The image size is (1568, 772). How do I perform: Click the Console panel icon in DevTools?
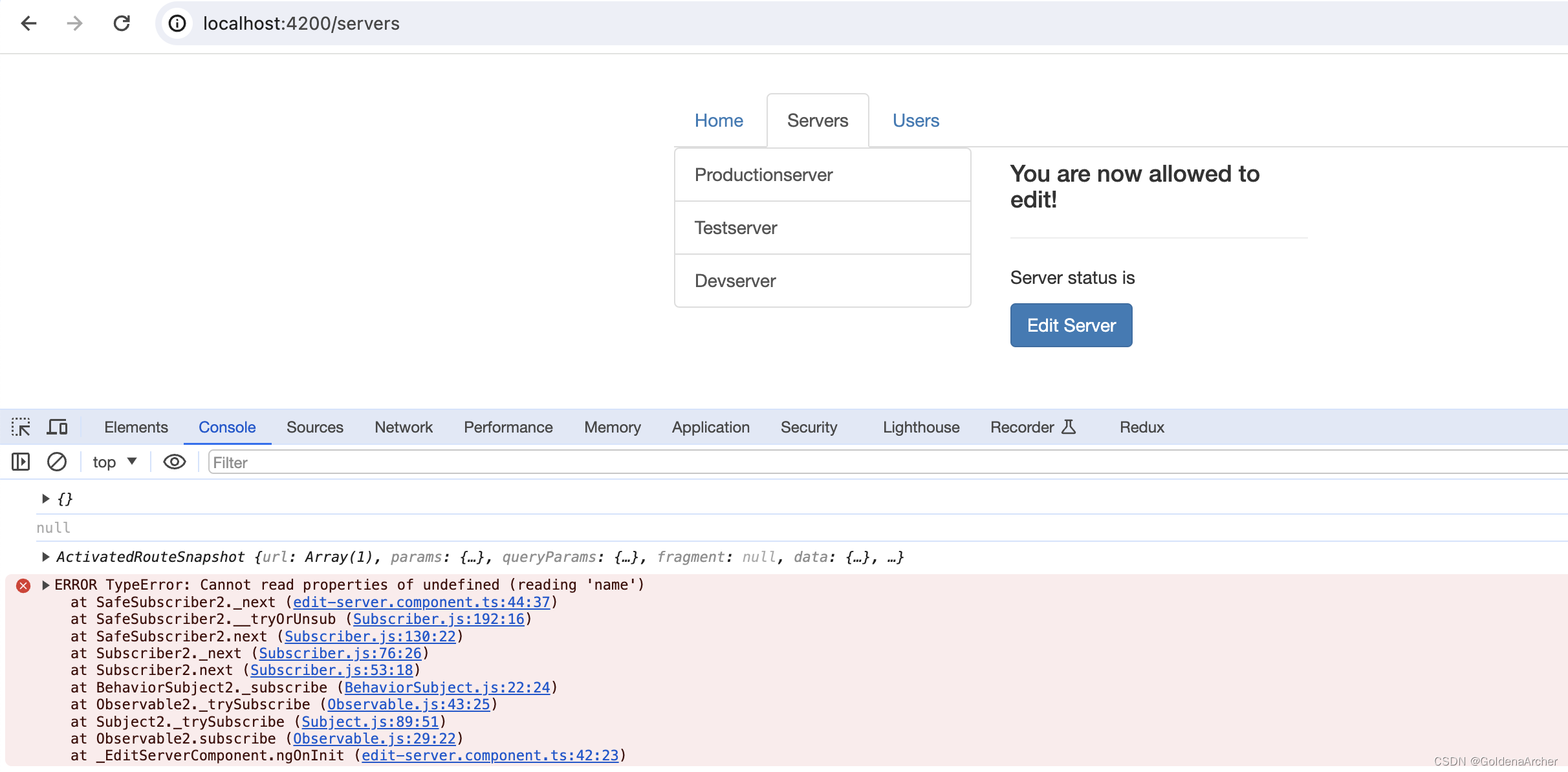click(227, 427)
